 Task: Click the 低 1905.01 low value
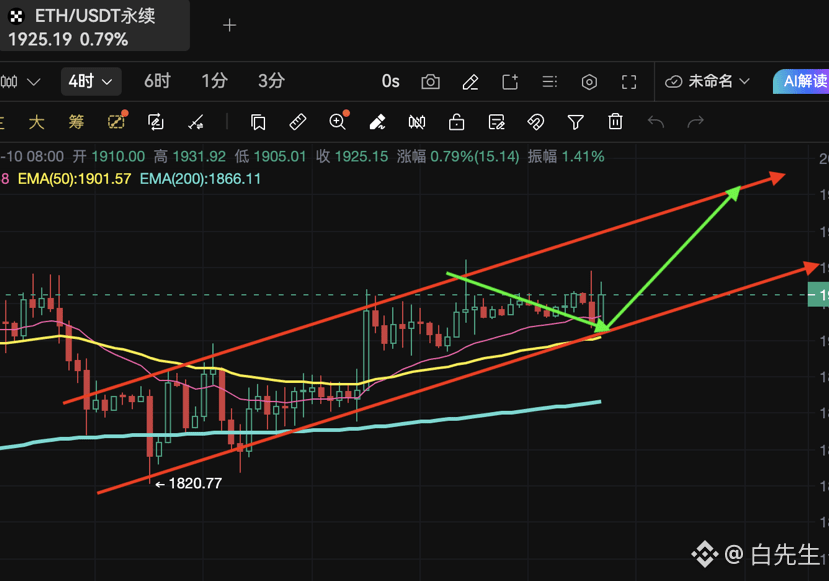click(270, 156)
